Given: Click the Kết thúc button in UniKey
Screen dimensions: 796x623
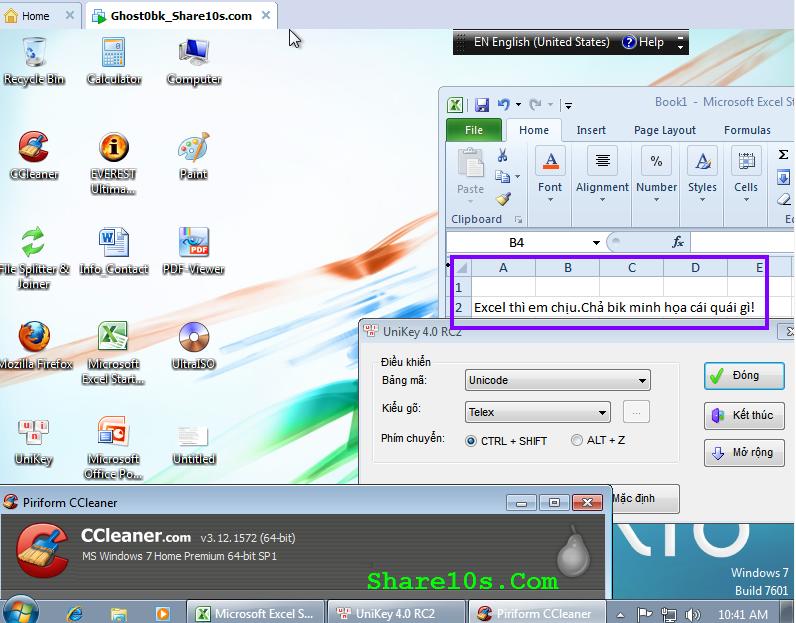Looking at the screenshot, I should [x=744, y=415].
